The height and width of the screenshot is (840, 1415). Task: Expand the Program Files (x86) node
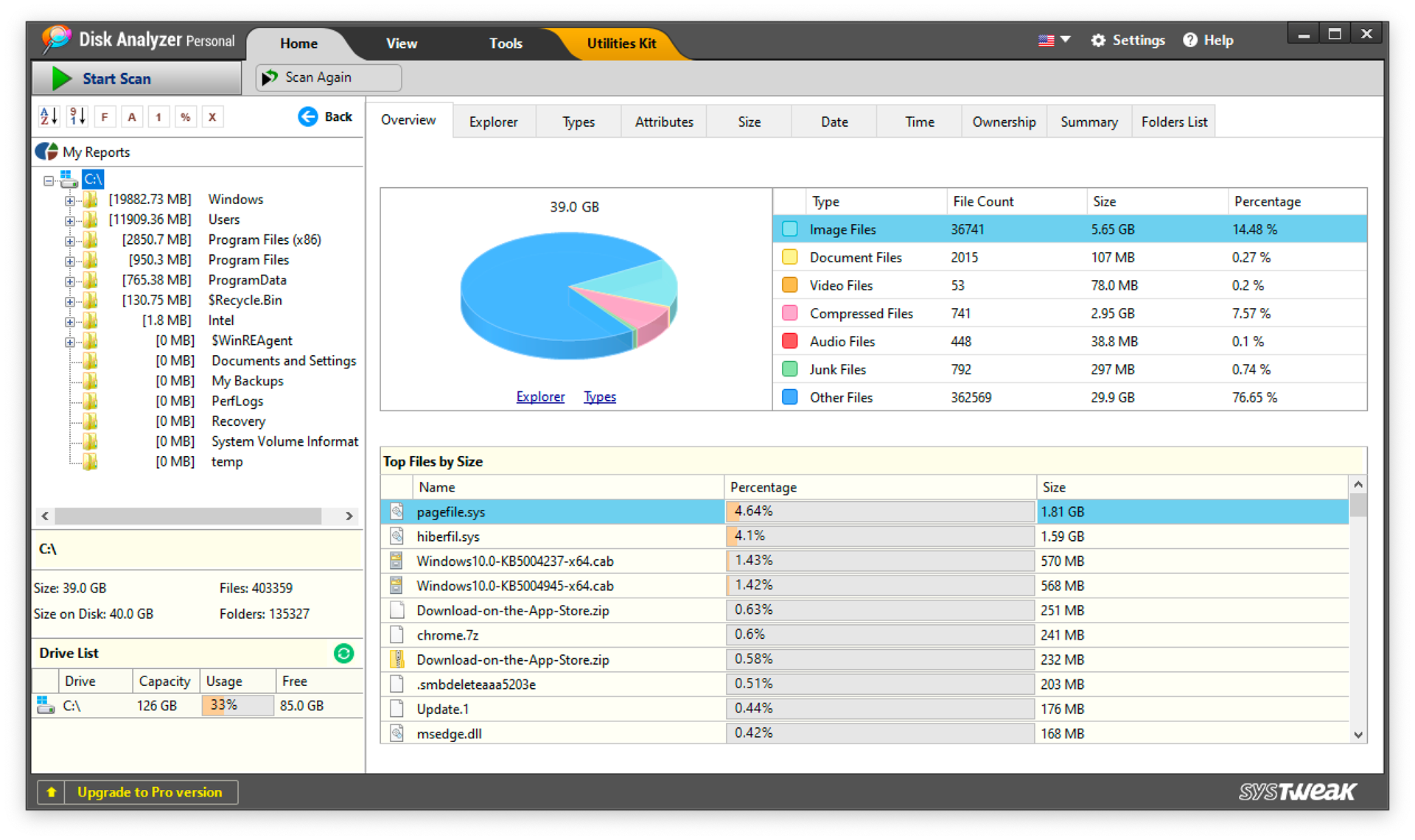pyautogui.click(x=69, y=240)
